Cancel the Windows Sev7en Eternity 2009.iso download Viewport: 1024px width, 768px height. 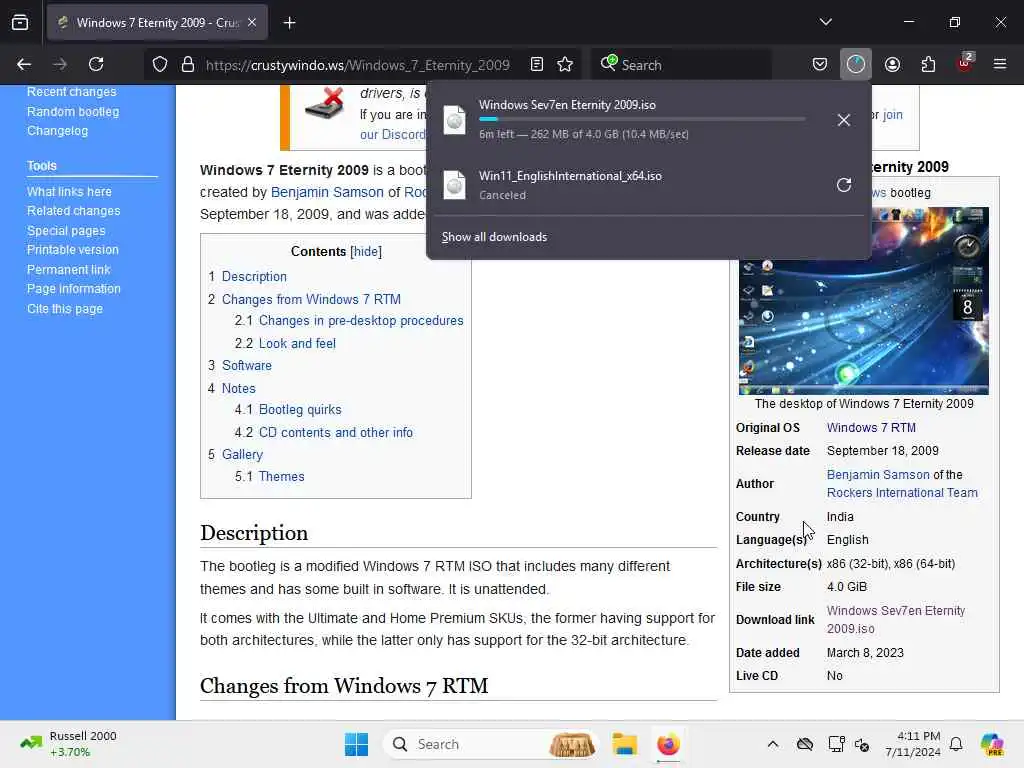[844, 120]
